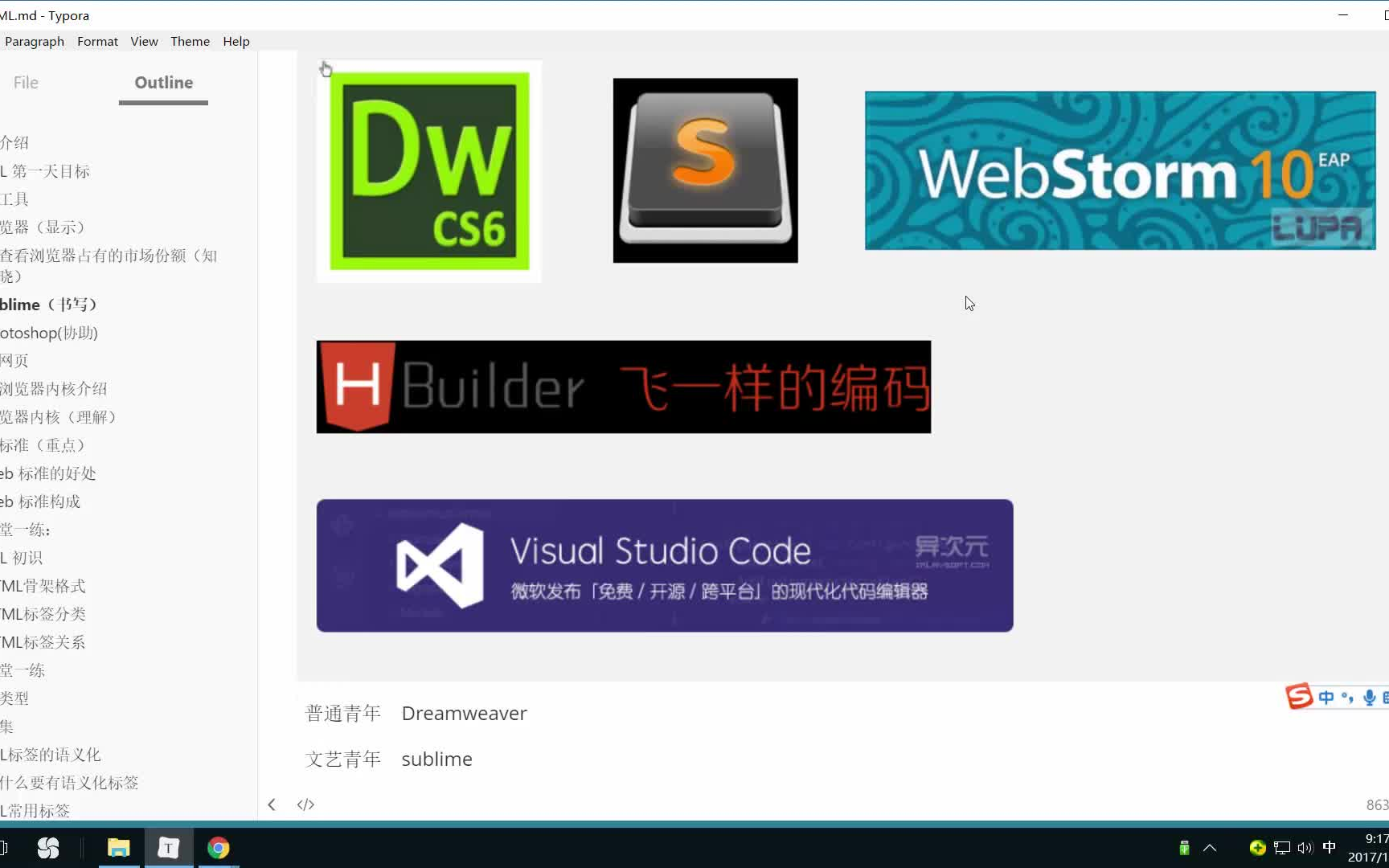
Task: Select outline item '览器（显示）'
Action: tap(43, 227)
